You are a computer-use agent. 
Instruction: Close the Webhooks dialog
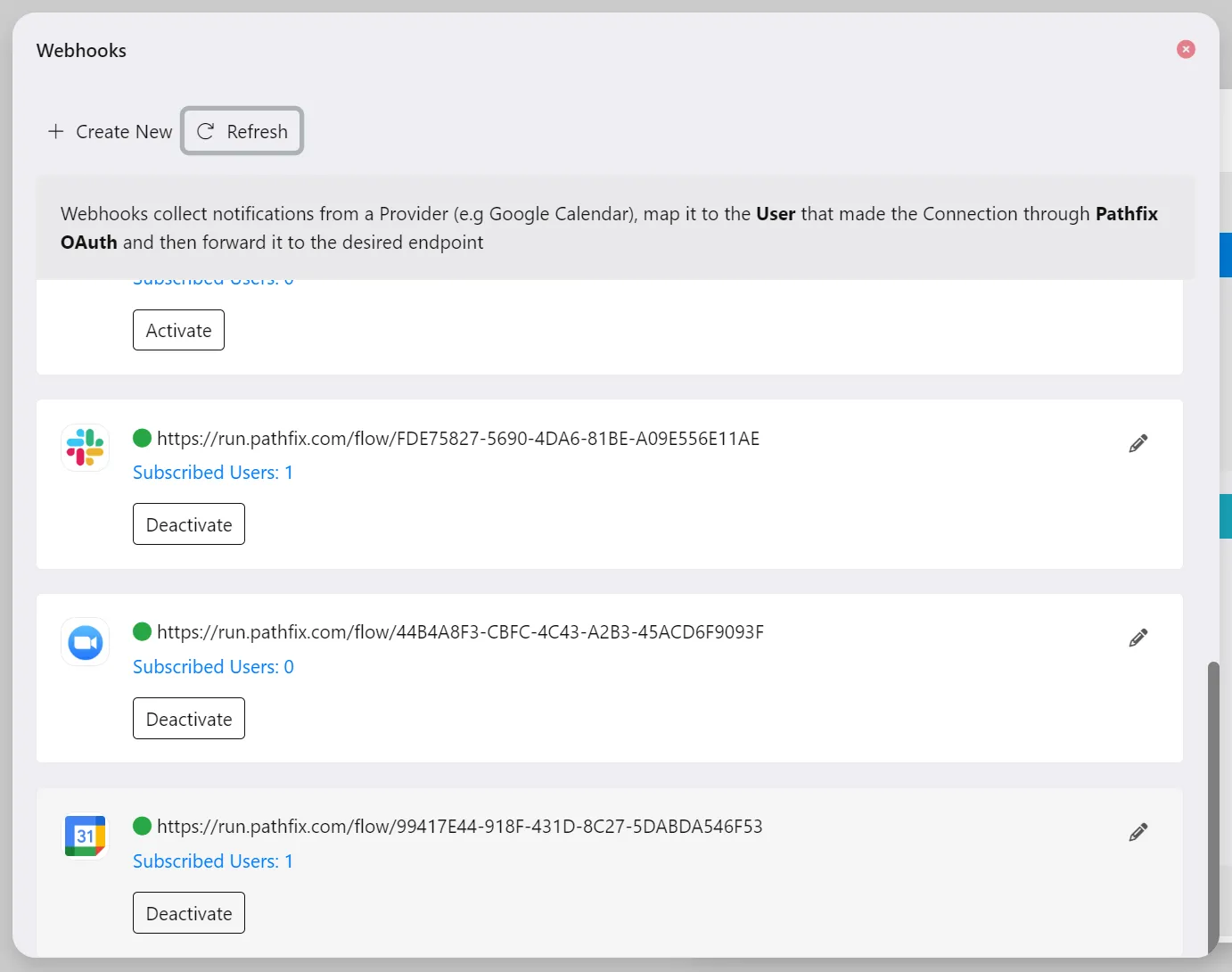pyautogui.click(x=1186, y=49)
